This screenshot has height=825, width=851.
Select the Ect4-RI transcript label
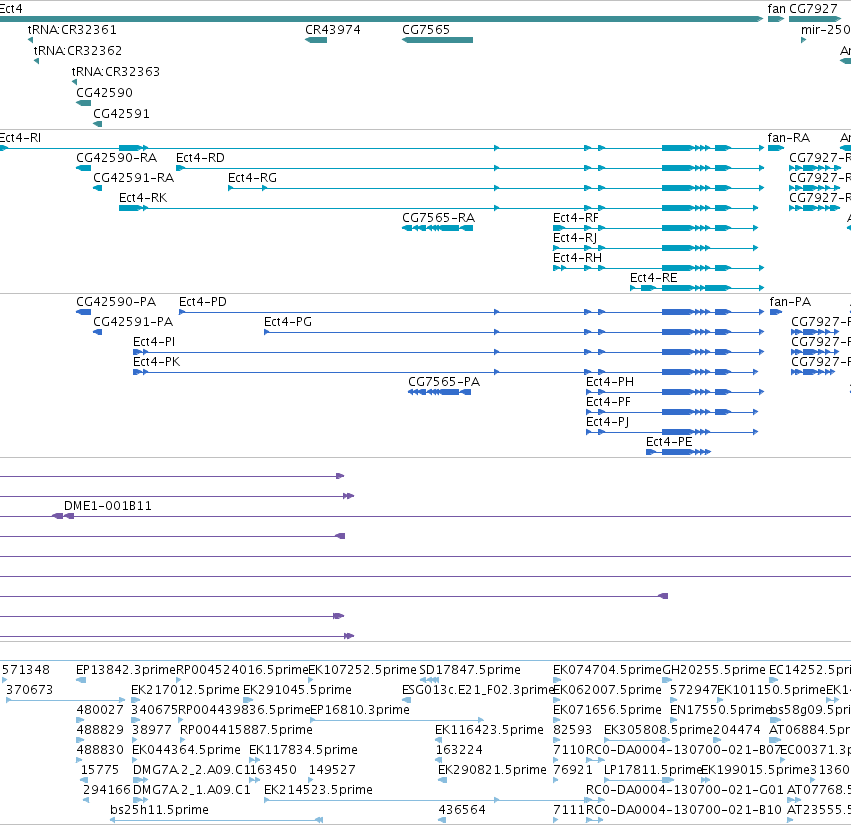click(x=20, y=138)
